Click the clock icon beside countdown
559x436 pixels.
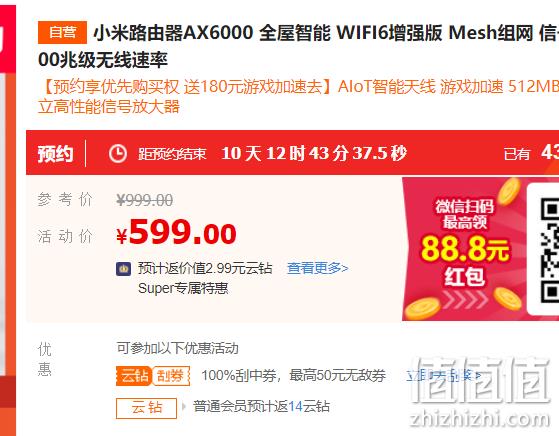pyautogui.click(x=118, y=154)
